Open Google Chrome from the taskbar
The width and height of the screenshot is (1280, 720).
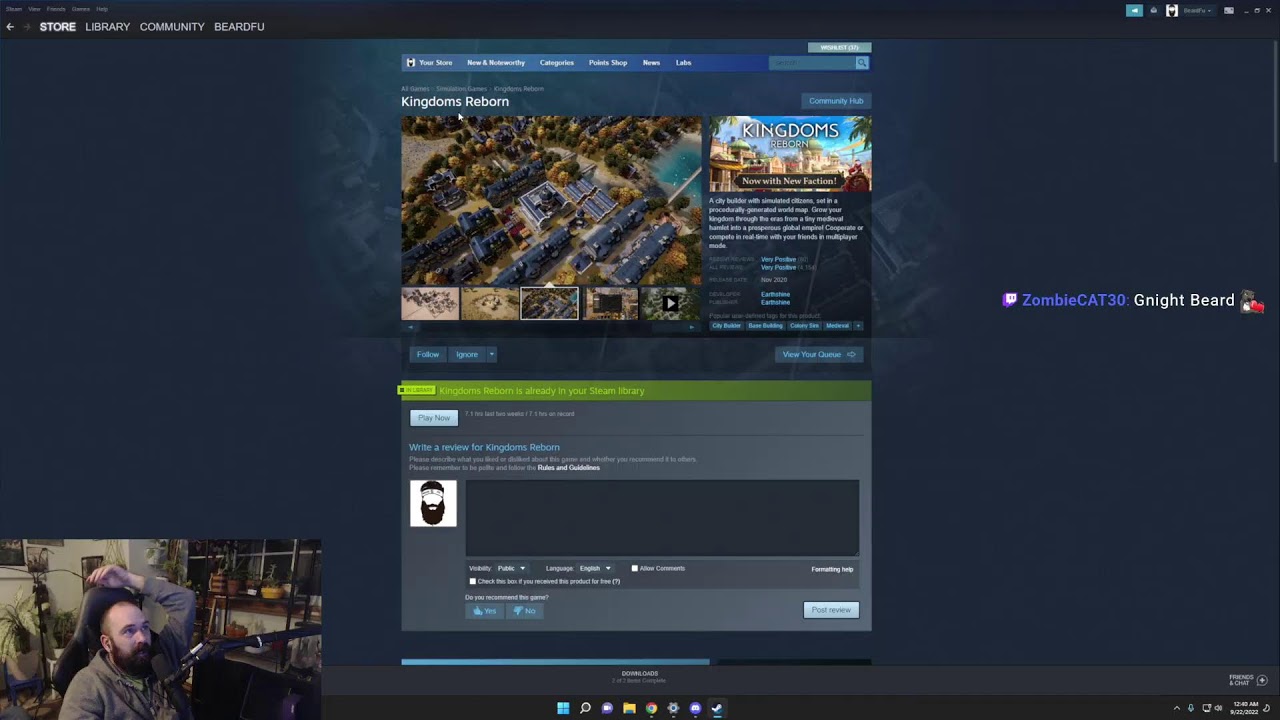pos(651,708)
